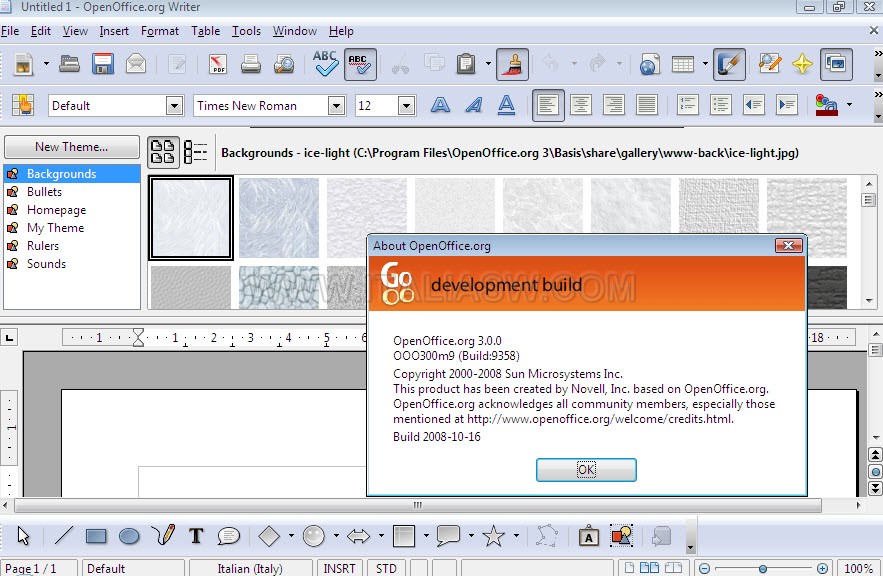The height and width of the screenshot is (576, 883).
Task: Turn on bulleted list
Action: (721, 105)
